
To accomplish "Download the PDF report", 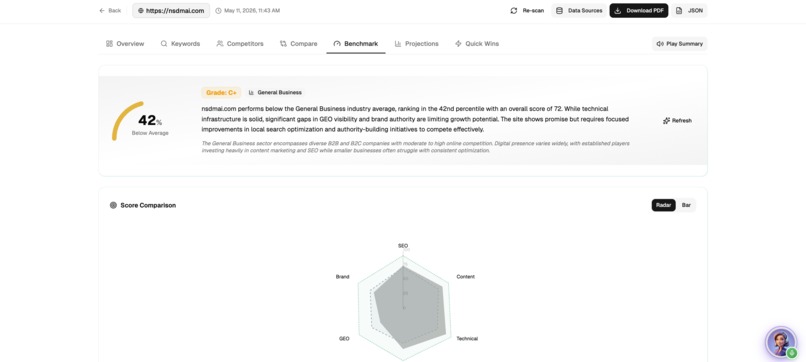I will click(639, 10).
